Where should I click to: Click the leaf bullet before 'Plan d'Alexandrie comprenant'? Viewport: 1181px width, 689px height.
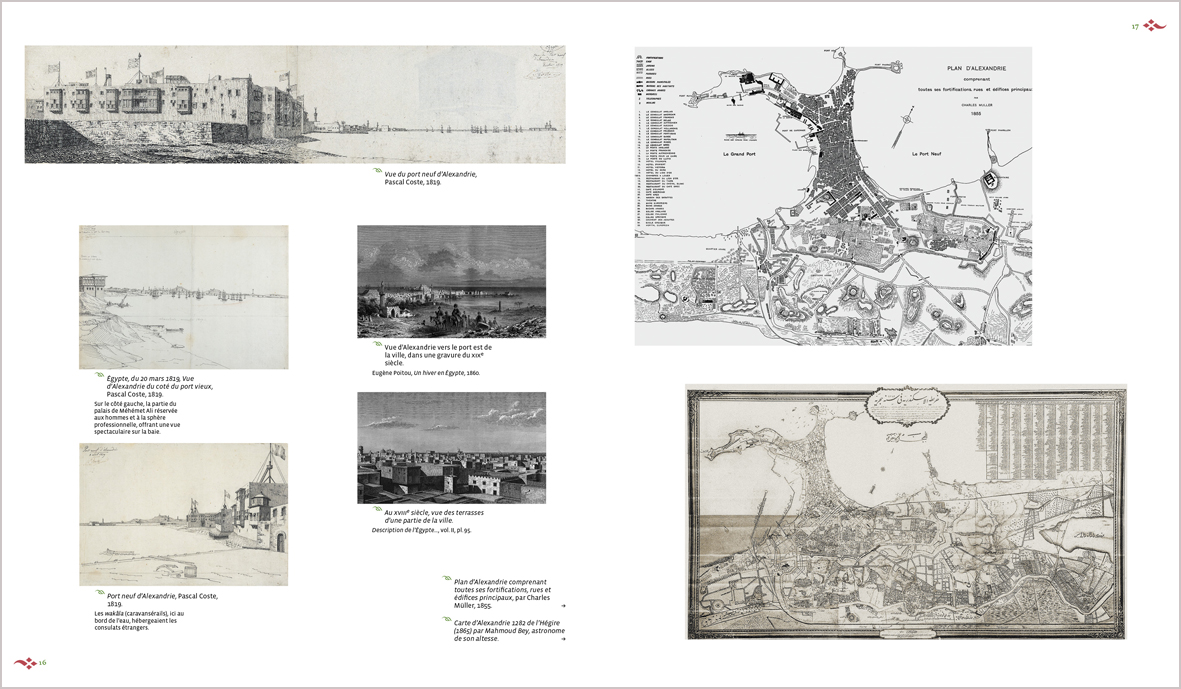(447, 579)
